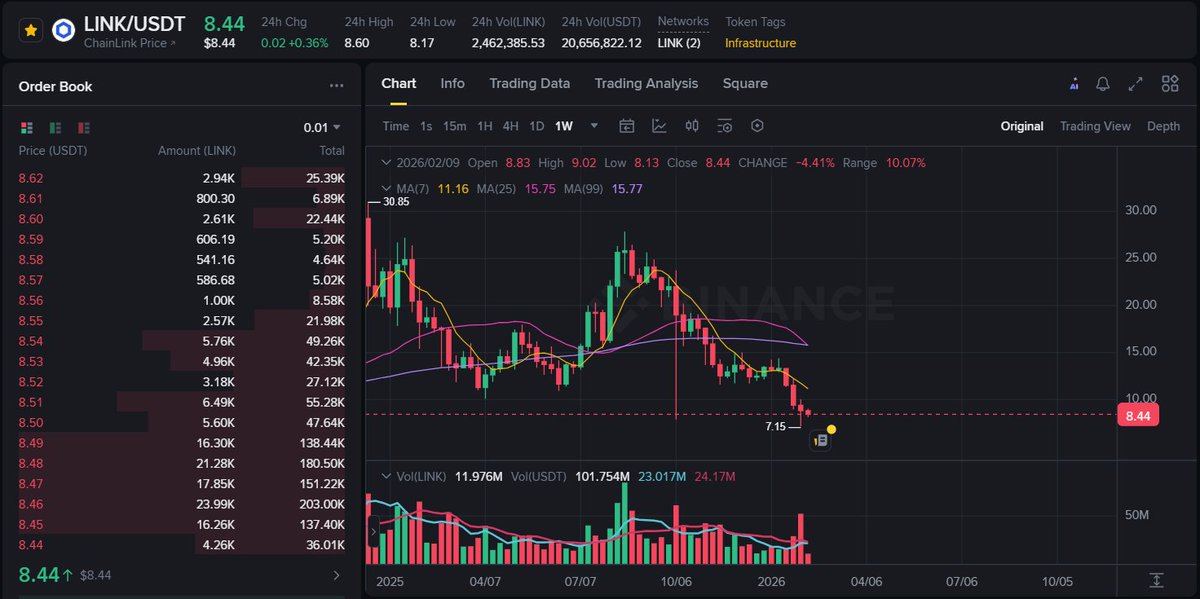Screen dimensions: 1200x599
Task: Open more via arrow beside last price
Action: (x=336, y=575)
